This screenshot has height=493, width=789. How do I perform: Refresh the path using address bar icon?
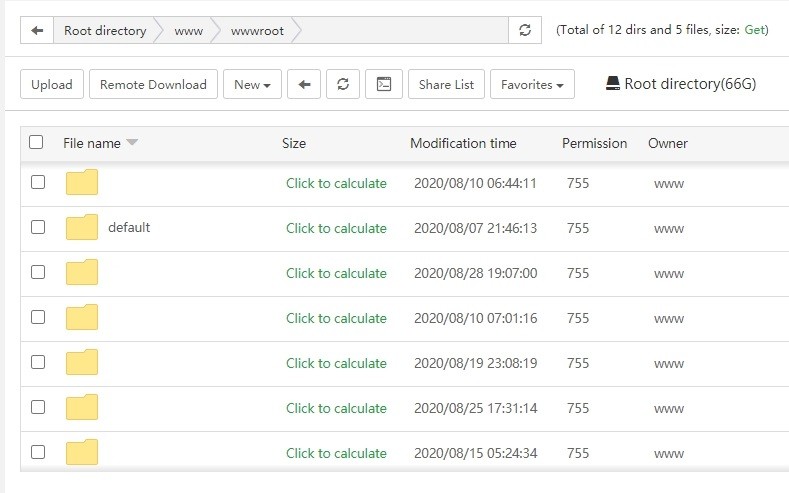point(524,30)
